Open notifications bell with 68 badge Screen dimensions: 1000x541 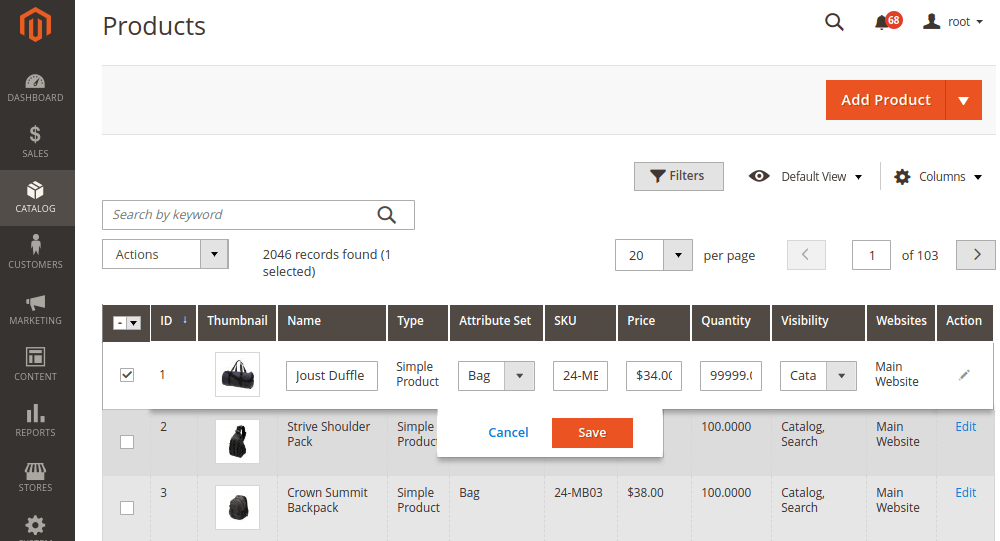888,22
